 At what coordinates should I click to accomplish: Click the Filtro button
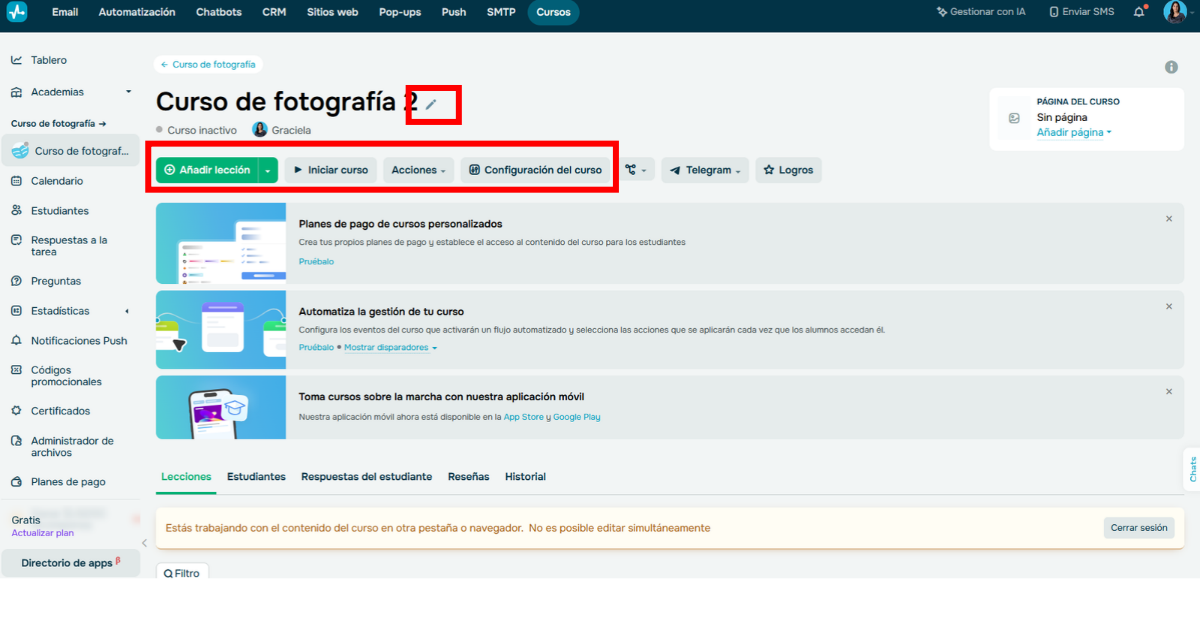click(x=182, y=573)
